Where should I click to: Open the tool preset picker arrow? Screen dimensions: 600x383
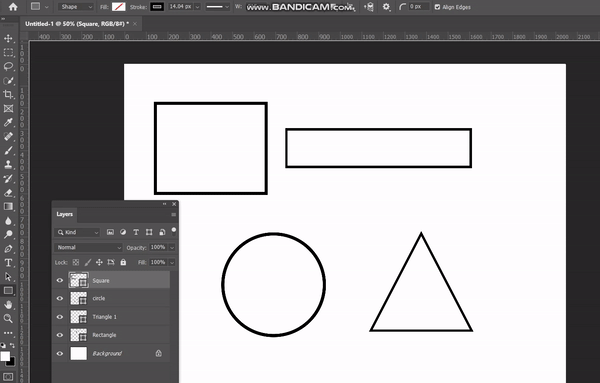click(47, 7)
